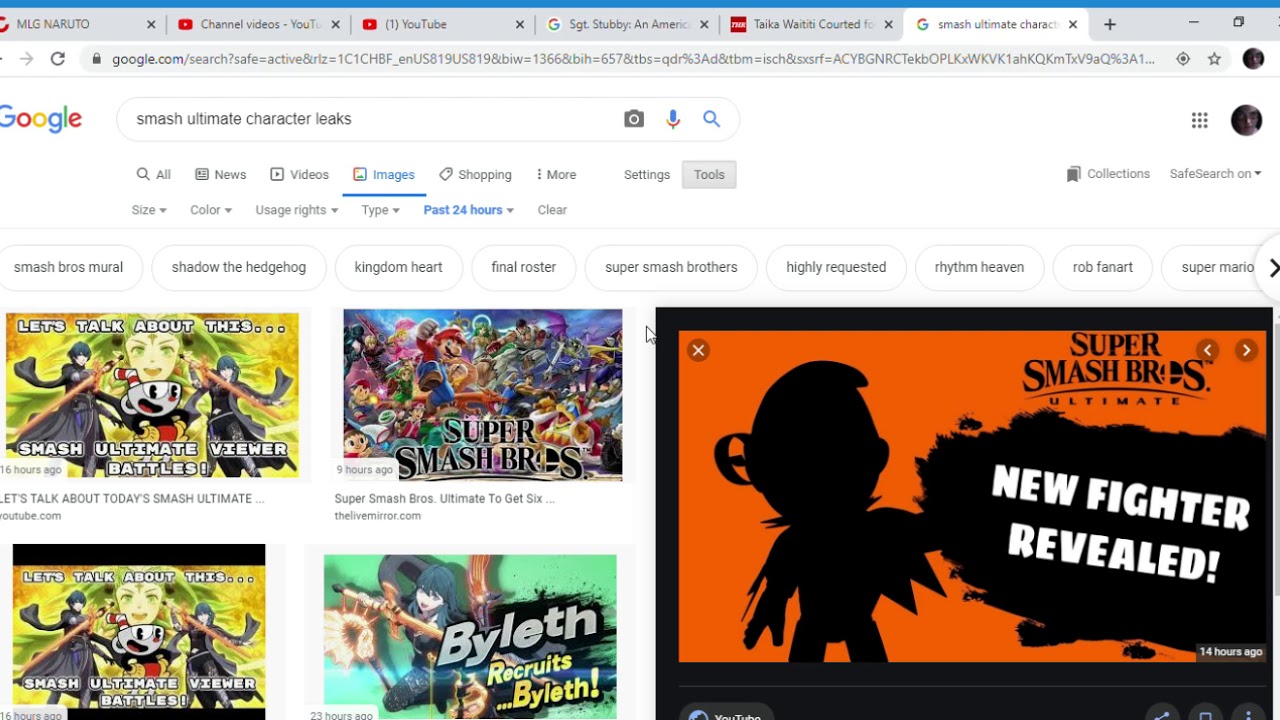Click the browser address bar URL
This screenshot has height=720, width=1280.
pyautogui.click(x=633, y=59)
